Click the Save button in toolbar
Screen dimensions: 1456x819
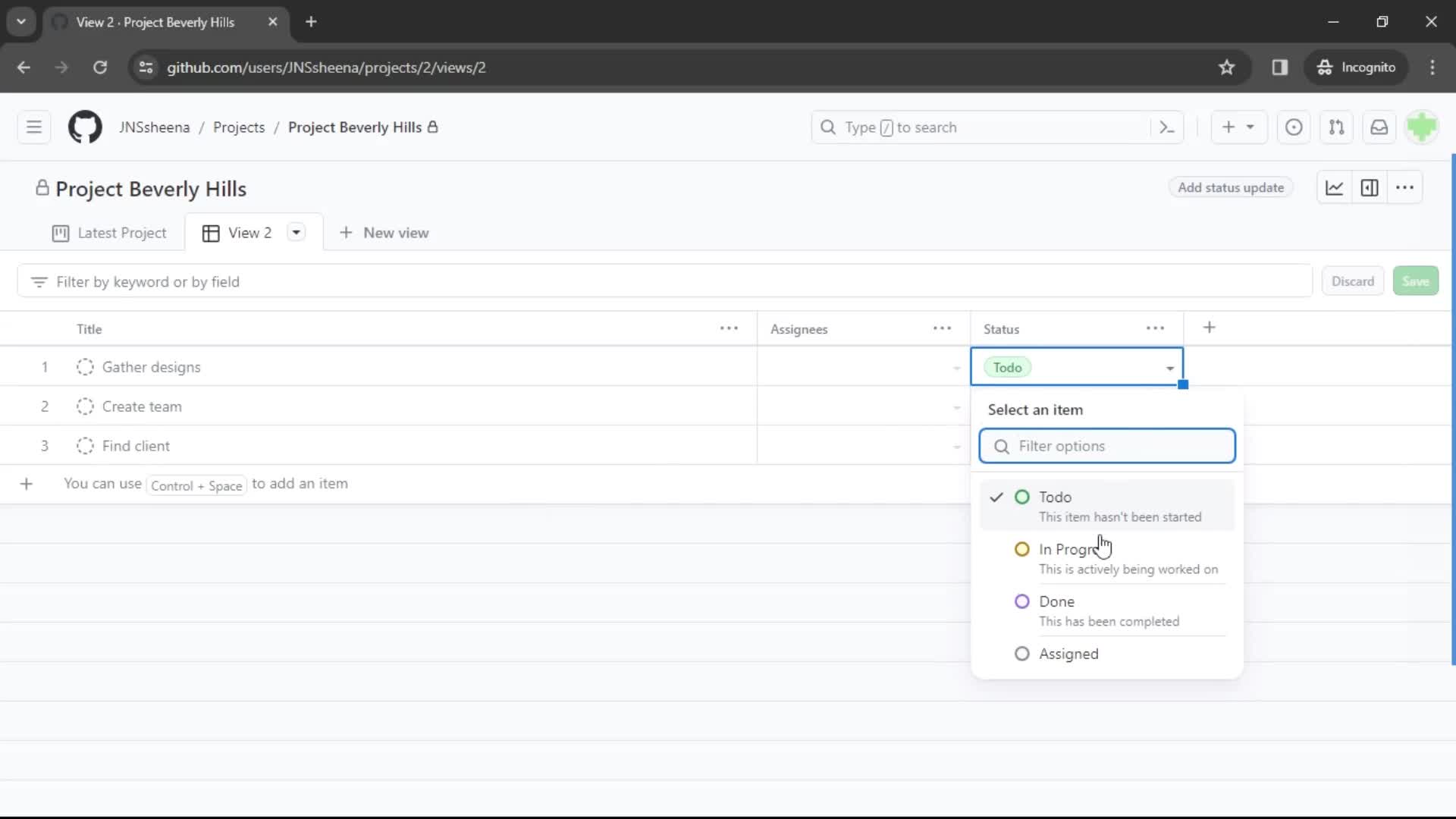[x=1416, y=281]
